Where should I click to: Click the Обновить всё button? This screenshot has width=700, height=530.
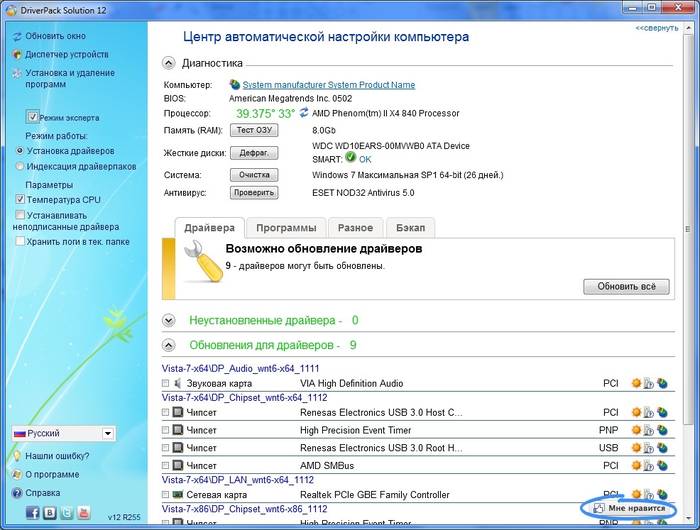tap(626, 287)
